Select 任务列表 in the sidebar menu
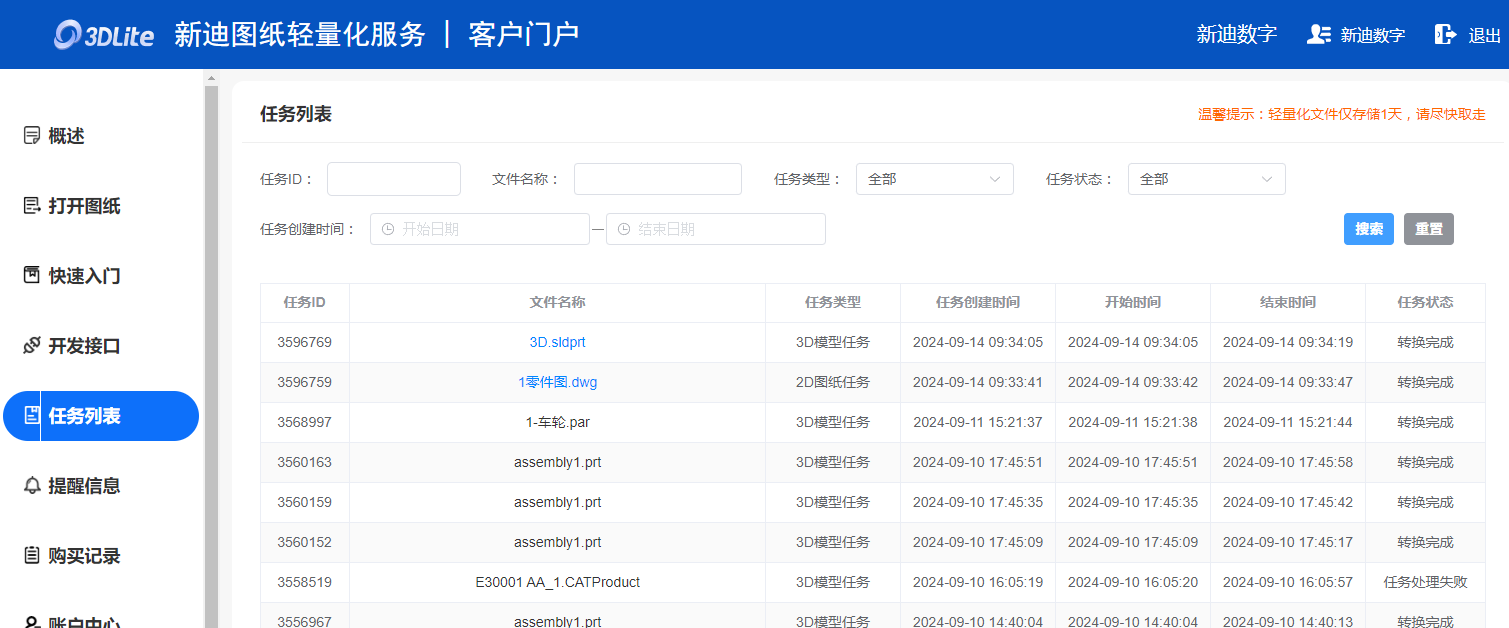Image resolution: width=1509 pixels, height=628 pixels. pos(100,416)
